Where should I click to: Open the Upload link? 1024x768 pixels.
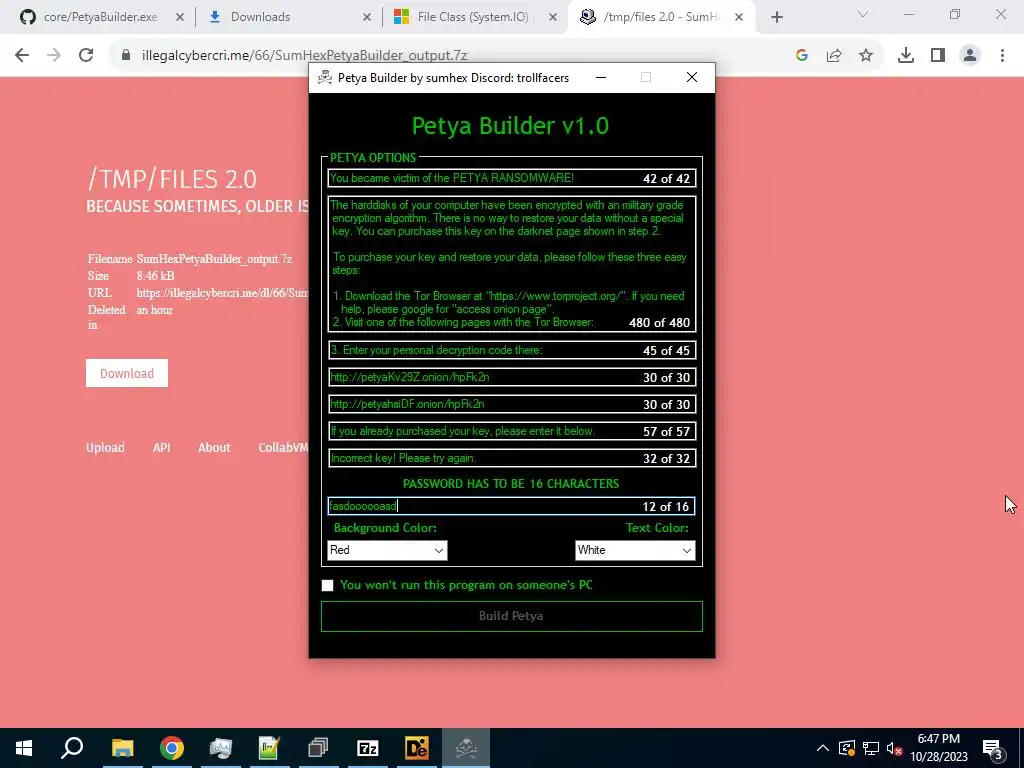click(x=105, y=447)
